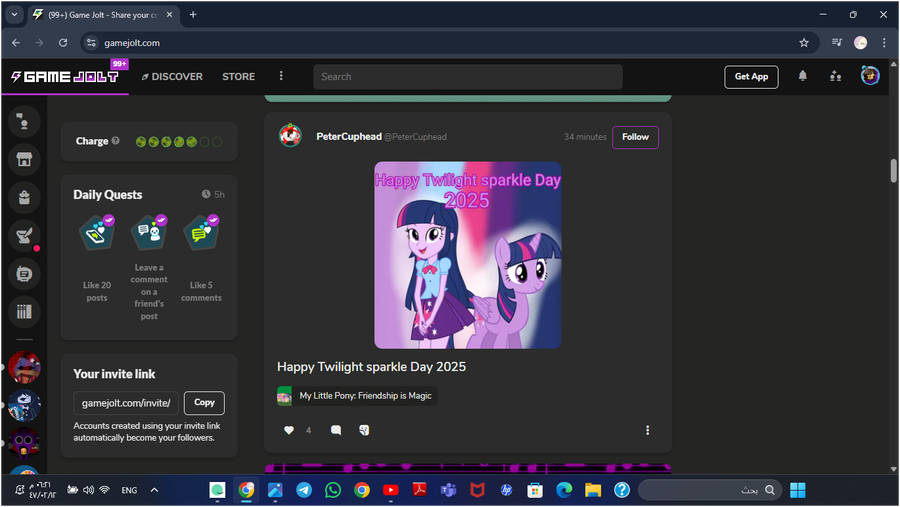The width and height of the screenshot is (900, 507).
Task: Open the notifications bell
Action: [x=802, y=76]
